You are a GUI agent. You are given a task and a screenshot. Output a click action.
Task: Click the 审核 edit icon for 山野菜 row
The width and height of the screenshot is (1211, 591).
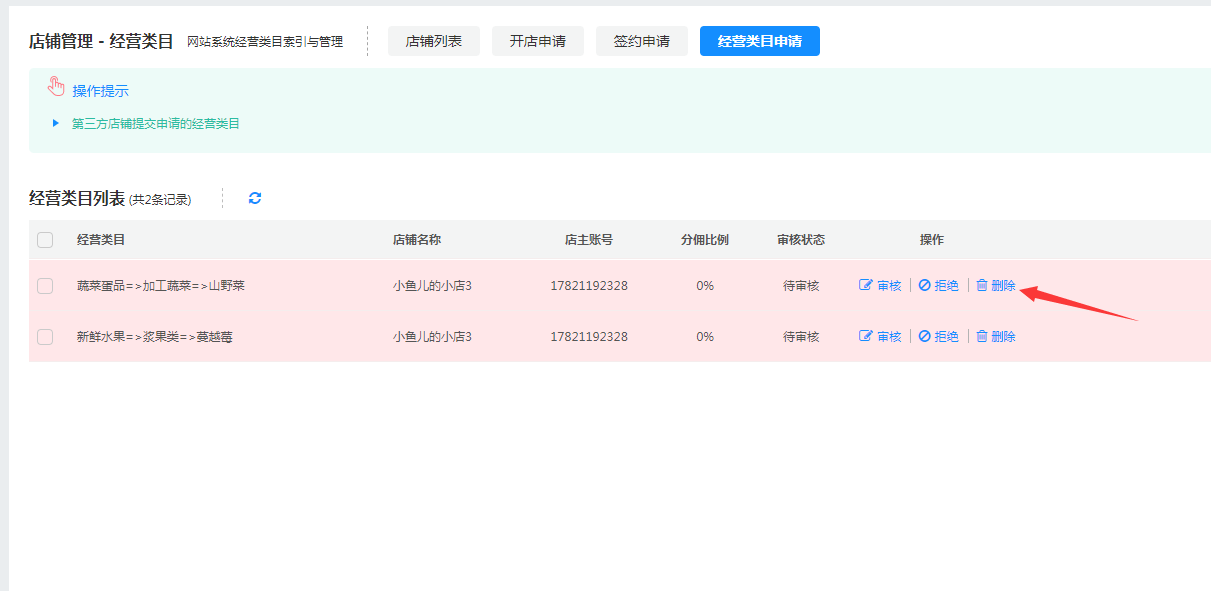coord(866,286)
